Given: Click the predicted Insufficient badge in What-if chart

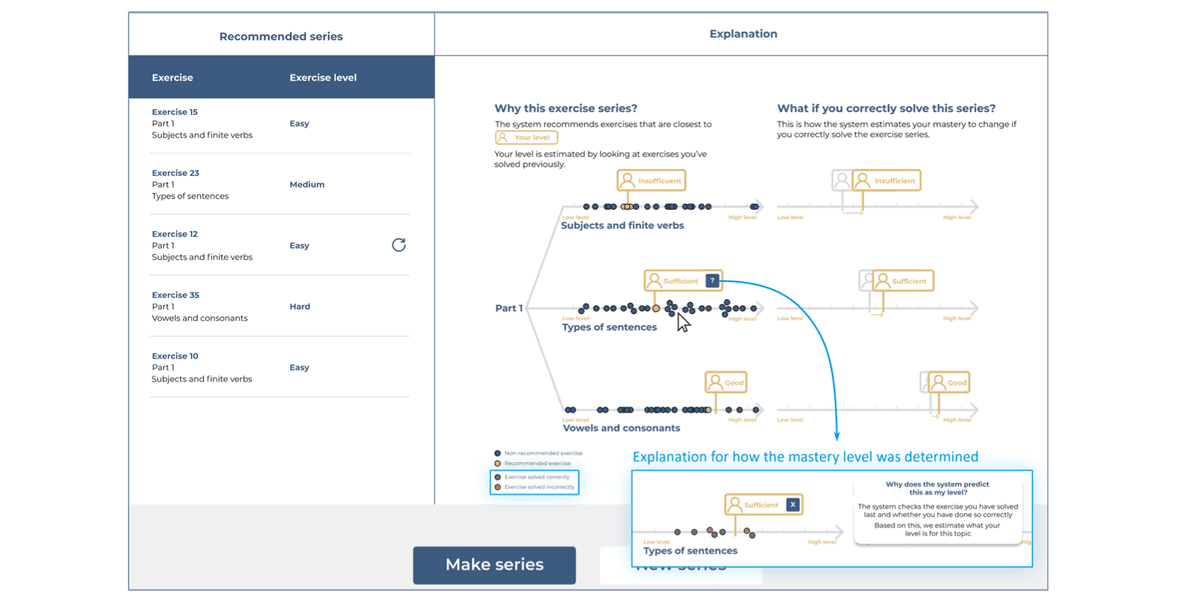Looking at the screenshot, I should (886, 181).
